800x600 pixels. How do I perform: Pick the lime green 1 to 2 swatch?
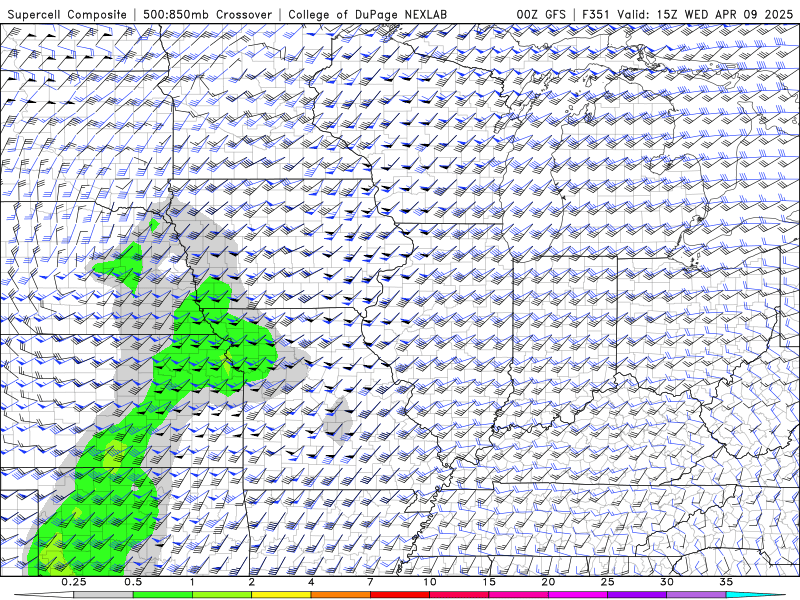click(x=222, y=595)
